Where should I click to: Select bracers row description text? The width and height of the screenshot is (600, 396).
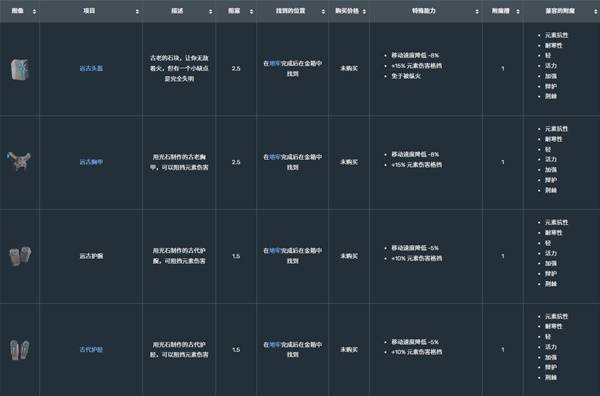[x=179, y=256]
